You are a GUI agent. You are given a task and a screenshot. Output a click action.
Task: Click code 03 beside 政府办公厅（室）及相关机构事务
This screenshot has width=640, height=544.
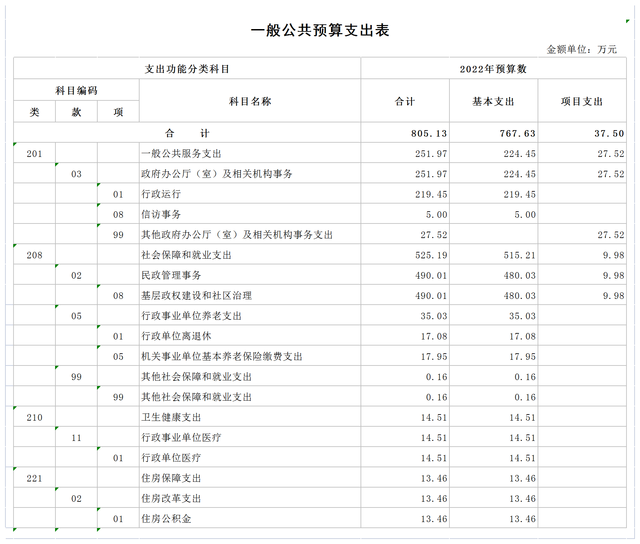(x=76, y=174)
